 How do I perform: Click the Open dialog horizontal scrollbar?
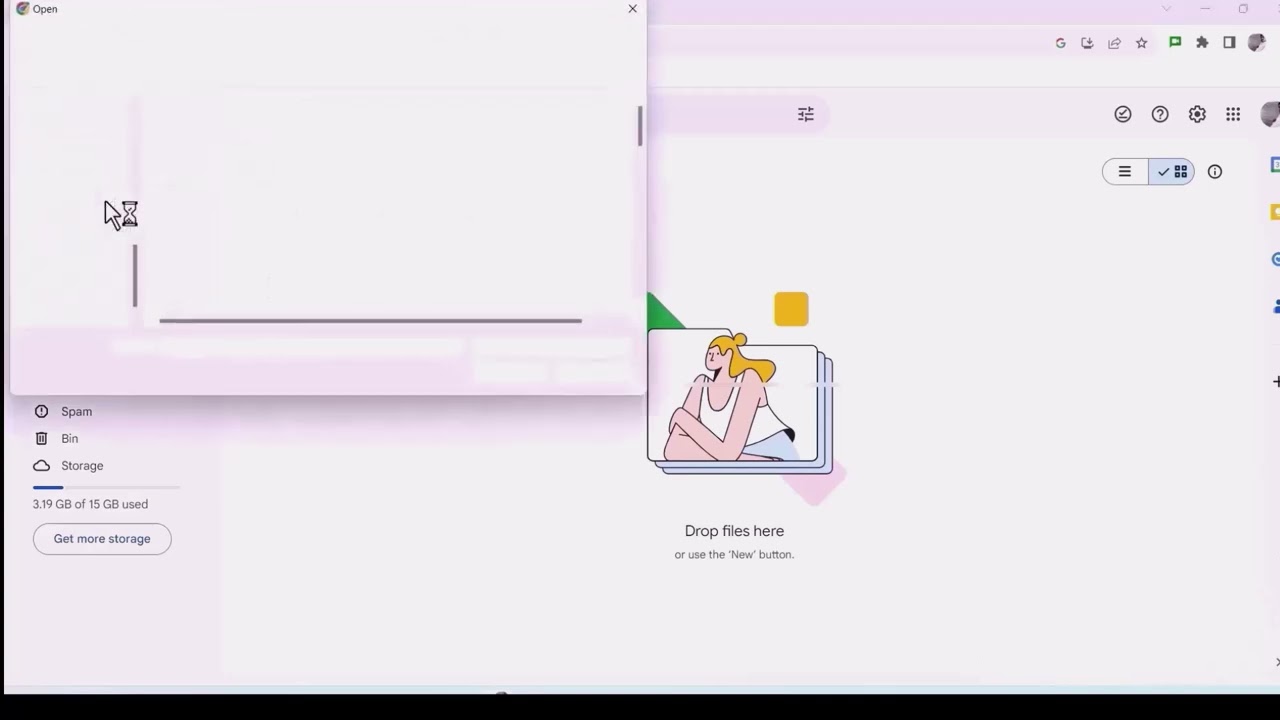(370, 321)
